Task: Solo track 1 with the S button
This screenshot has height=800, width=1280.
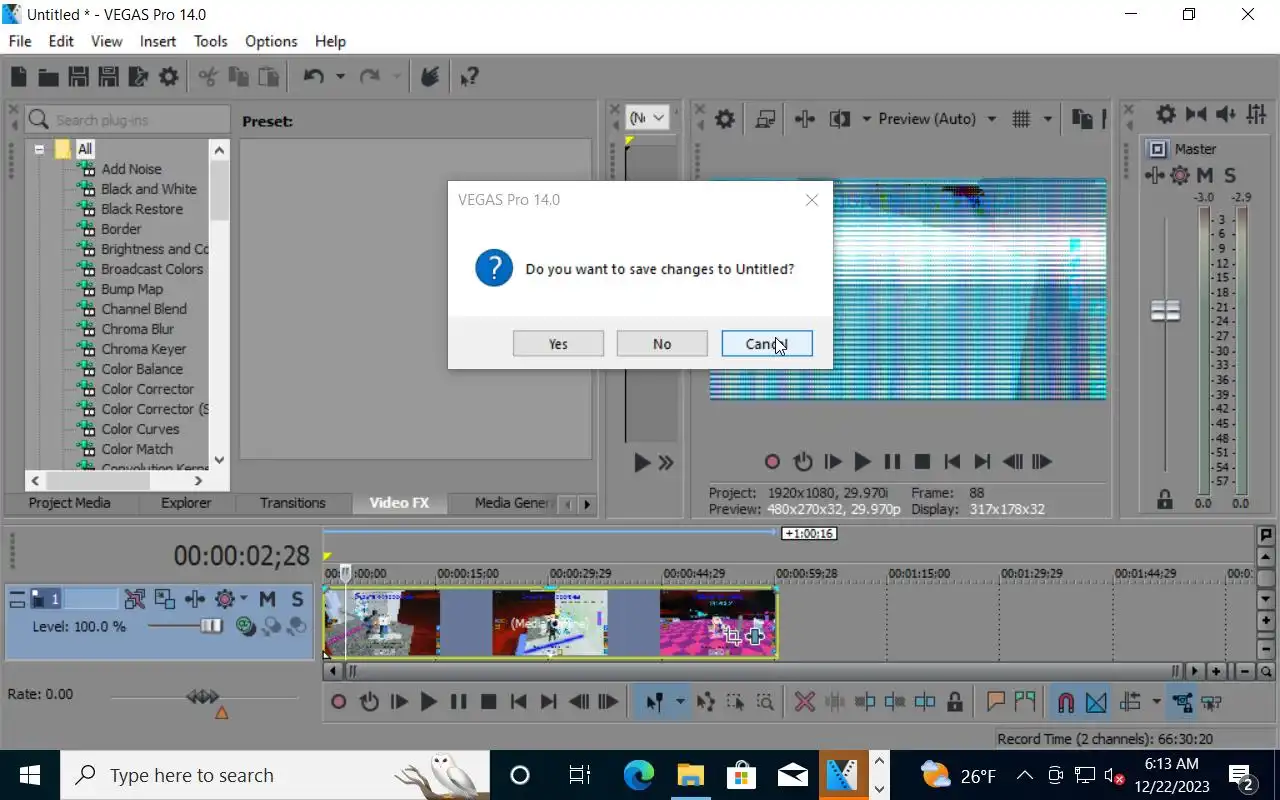Action: [x=297, y=599]
